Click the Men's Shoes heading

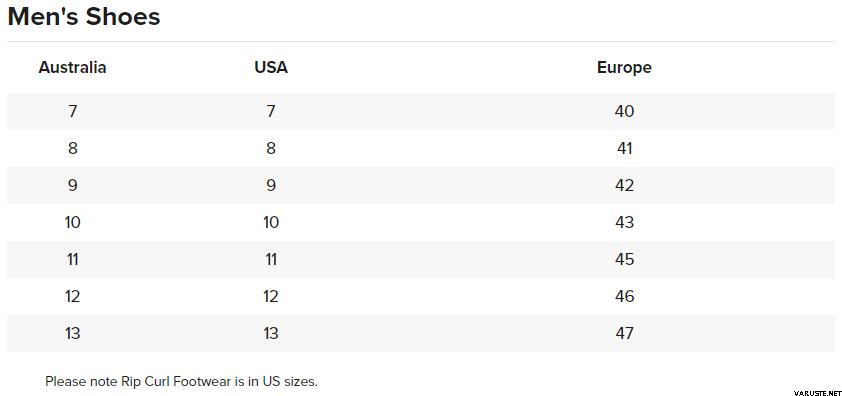(x=84, y=17)
